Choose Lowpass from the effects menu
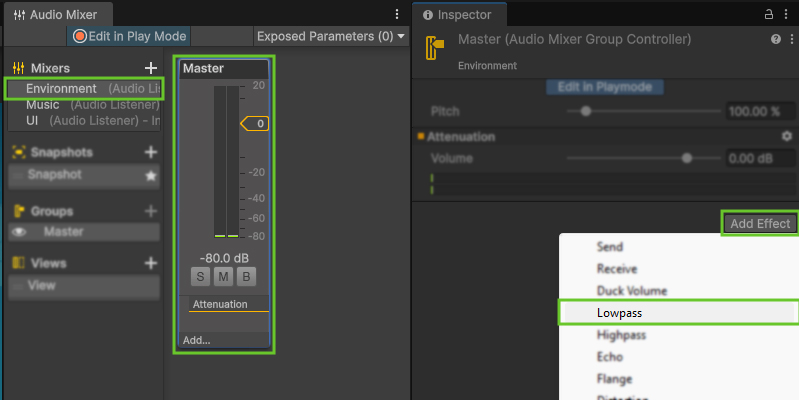Screen dimensions: 799x400 pos(619,313)
